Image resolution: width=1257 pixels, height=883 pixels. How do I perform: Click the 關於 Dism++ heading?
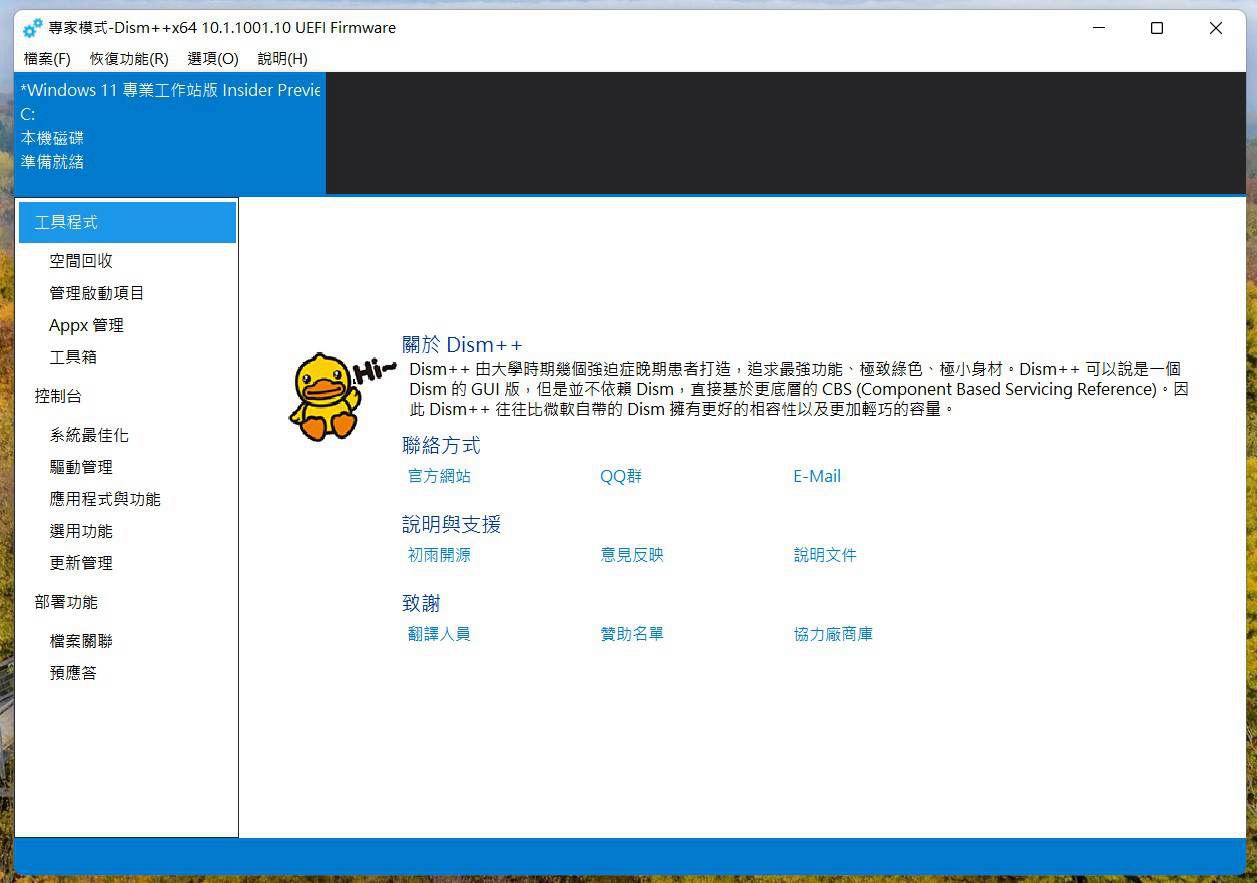462,345
